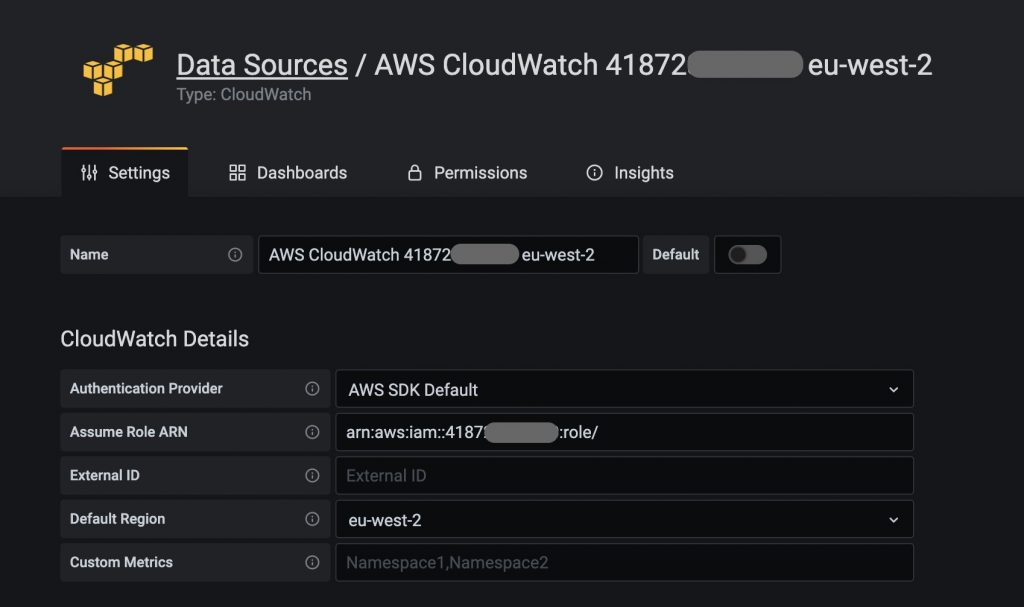The height and width of the screenshot is (607, 1024).
Task: Click the Assume Role ARN info icon
Action: click(312, 432)
